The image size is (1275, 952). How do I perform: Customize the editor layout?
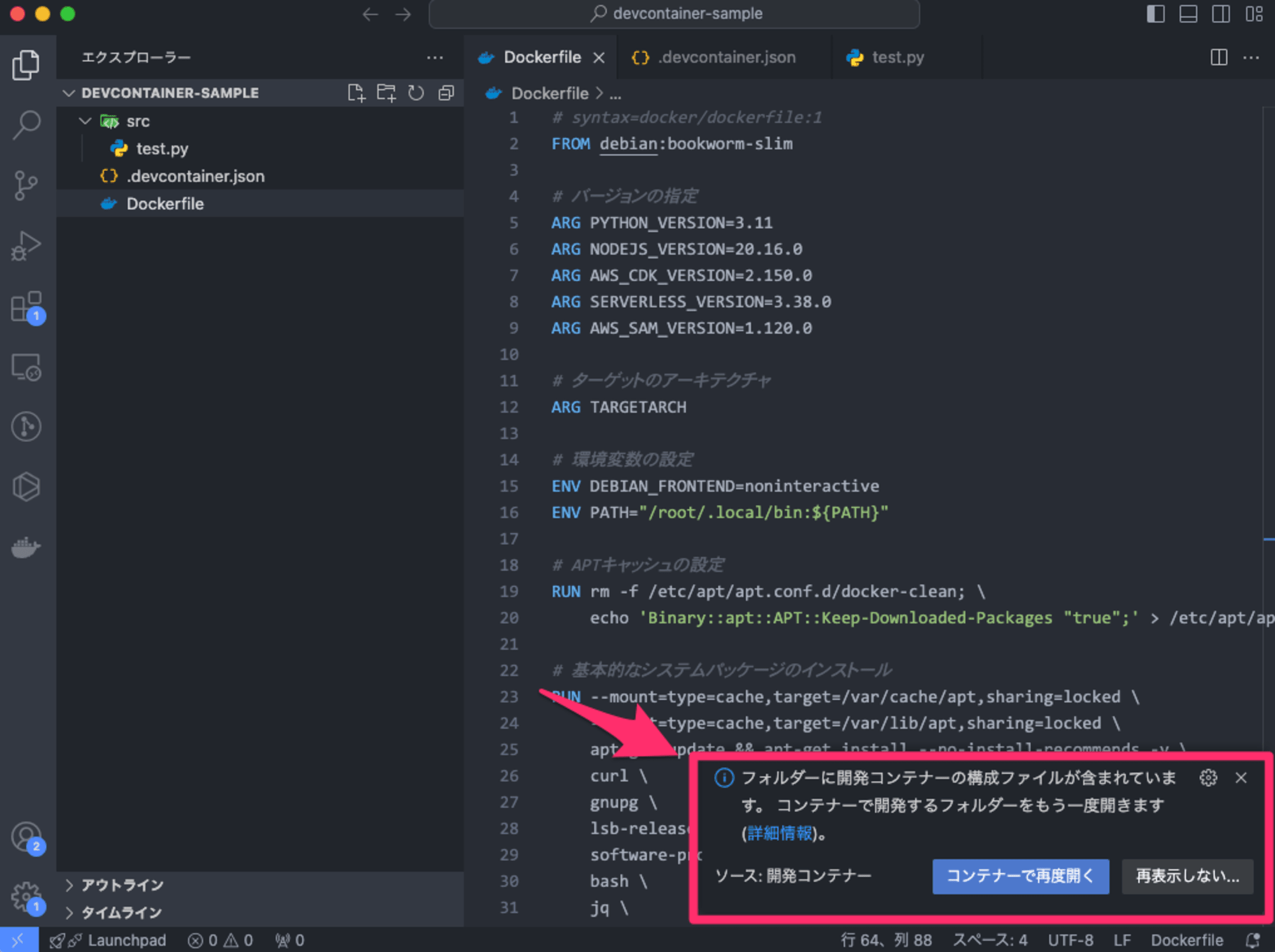pos(1254,14)
